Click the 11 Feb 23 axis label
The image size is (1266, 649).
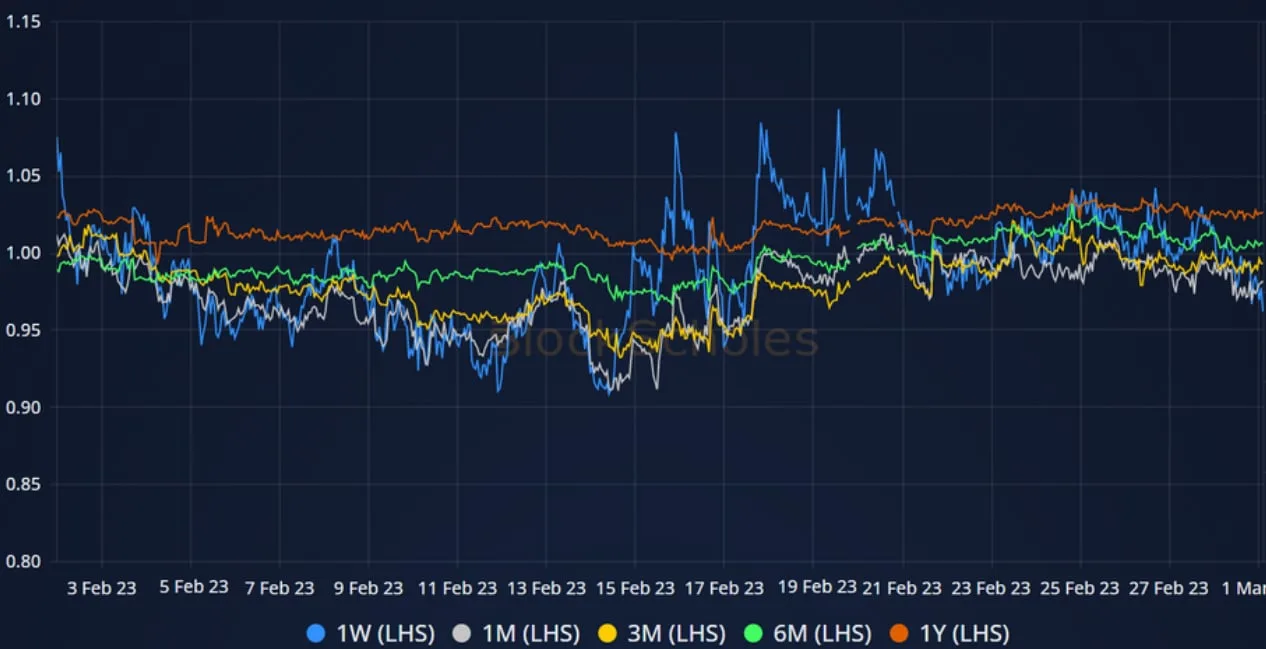tap(456, 588)
